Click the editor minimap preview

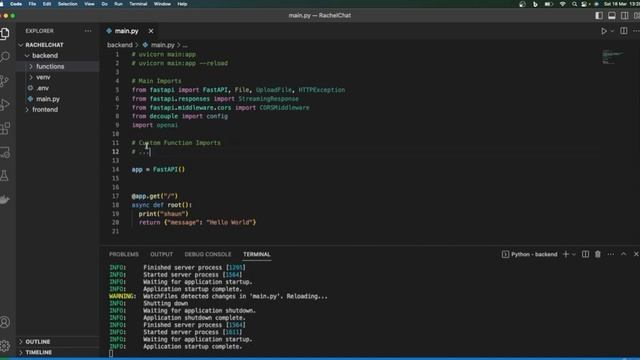tap(613, 57)
